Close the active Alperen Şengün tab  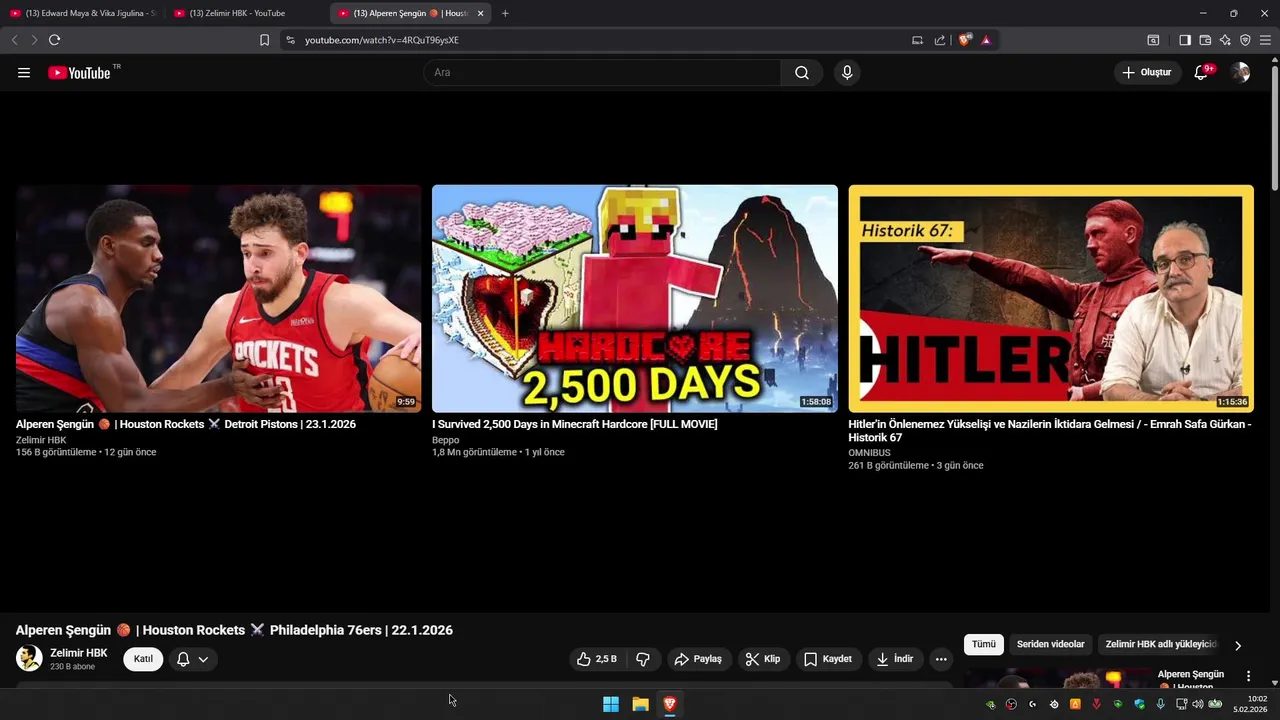click(481, 13)
